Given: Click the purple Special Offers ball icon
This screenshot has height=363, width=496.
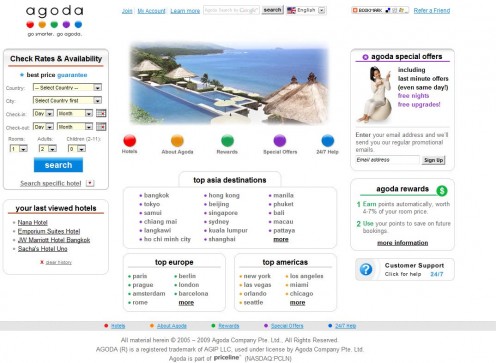Looking at the screenshot, I should [x=280, y=141].
